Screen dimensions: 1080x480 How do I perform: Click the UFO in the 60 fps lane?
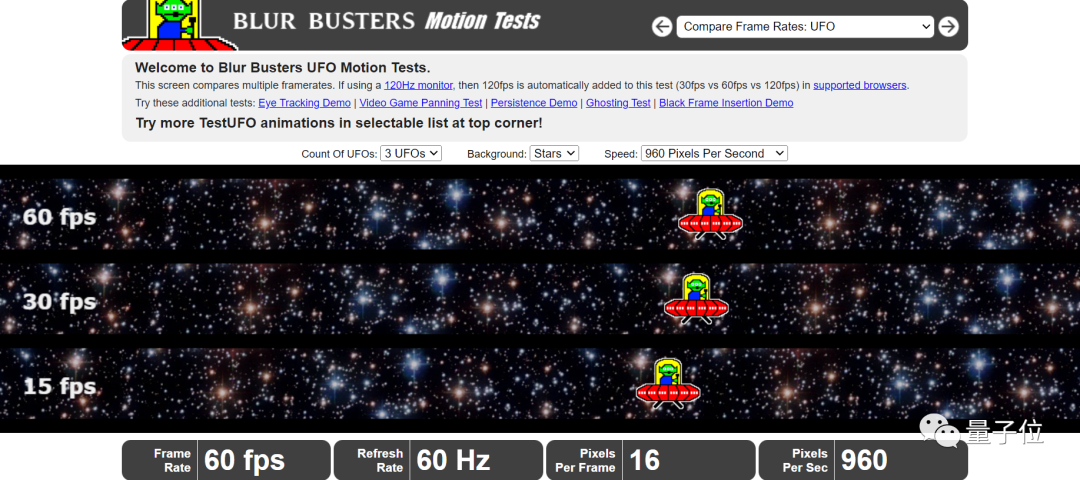(x=710, y=214)
